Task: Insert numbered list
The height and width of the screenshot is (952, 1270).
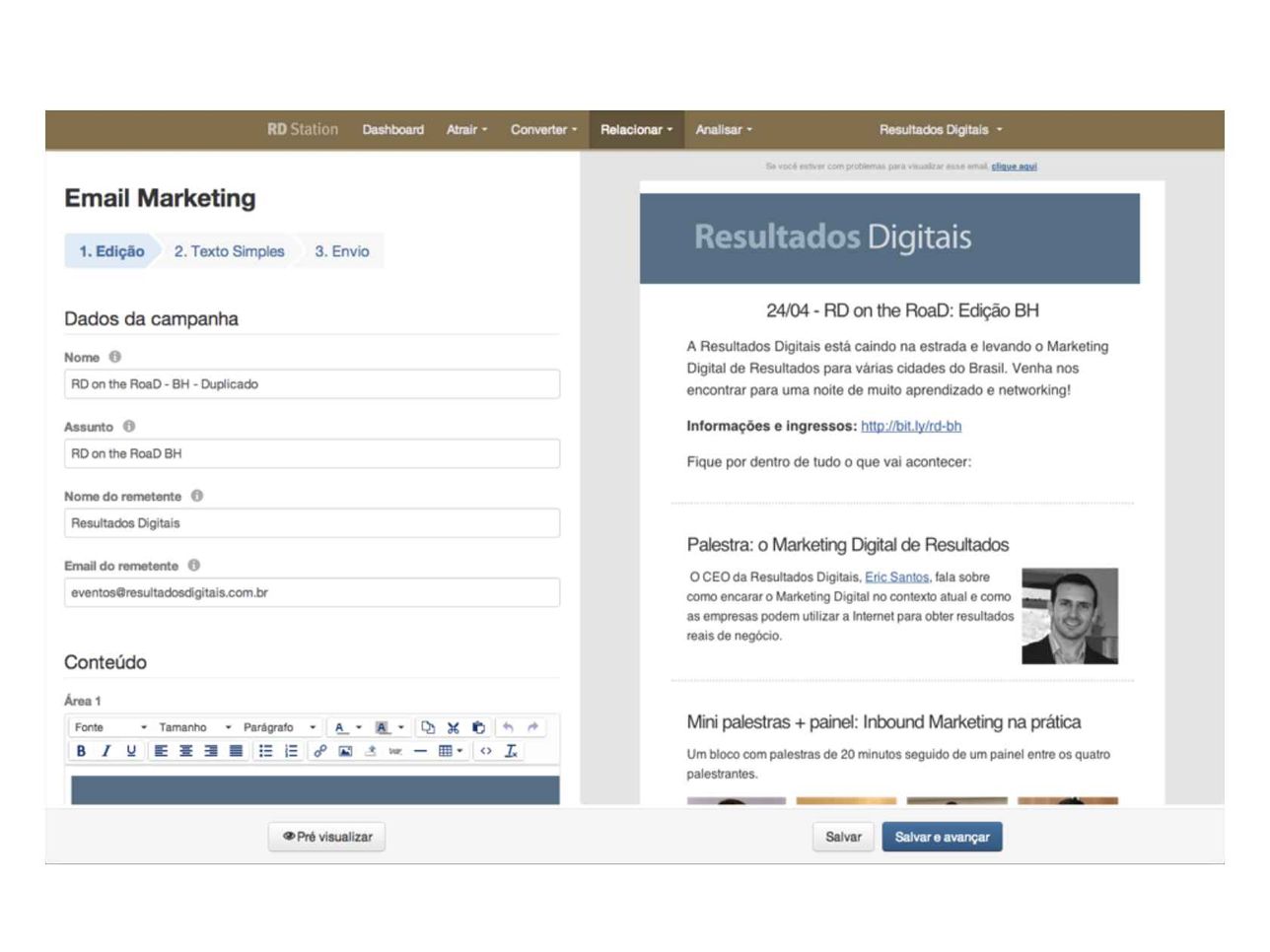Action: (x=291, y=751)
